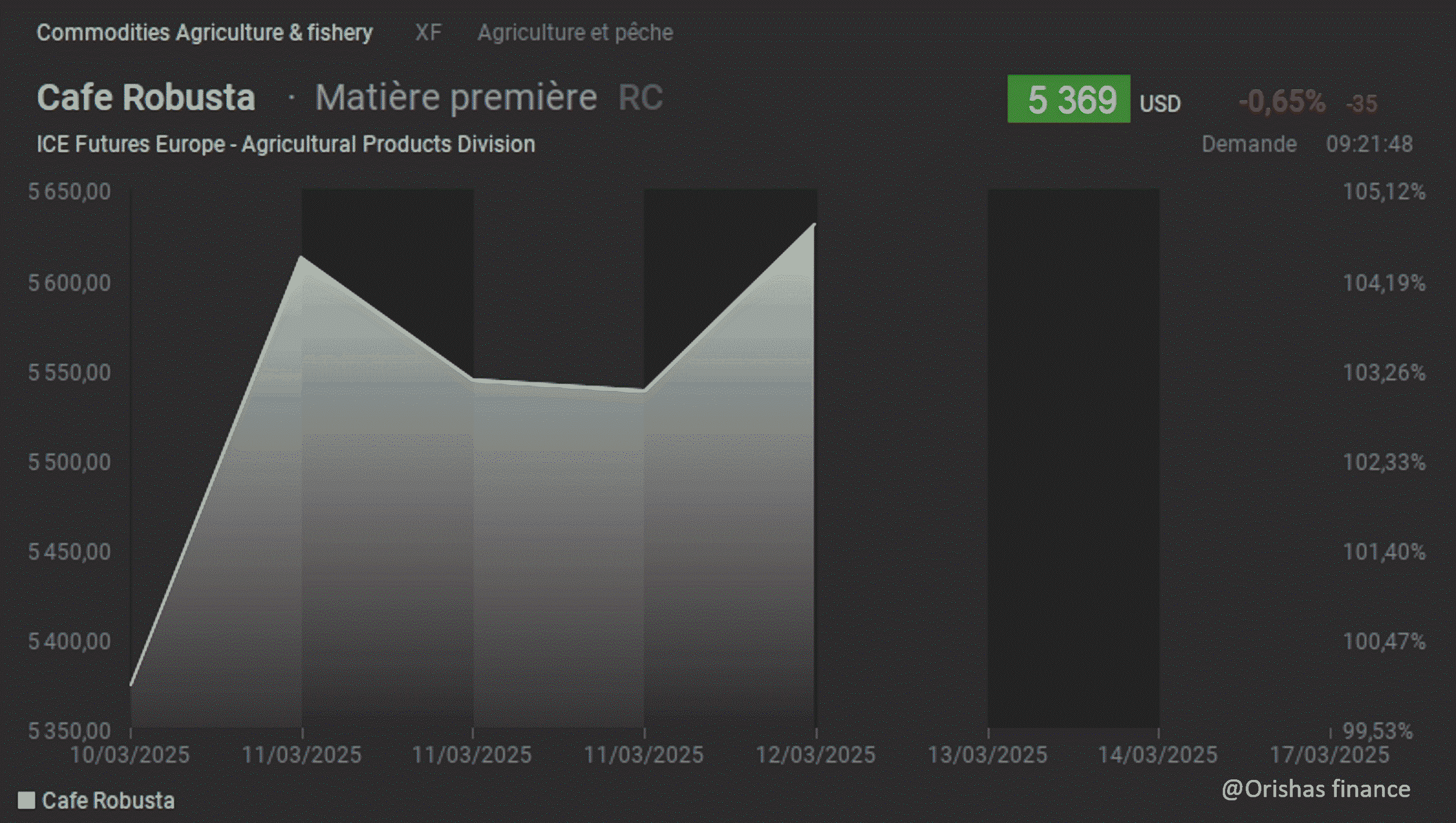Select the '5 450,00' price axis label

coord(70,552)
